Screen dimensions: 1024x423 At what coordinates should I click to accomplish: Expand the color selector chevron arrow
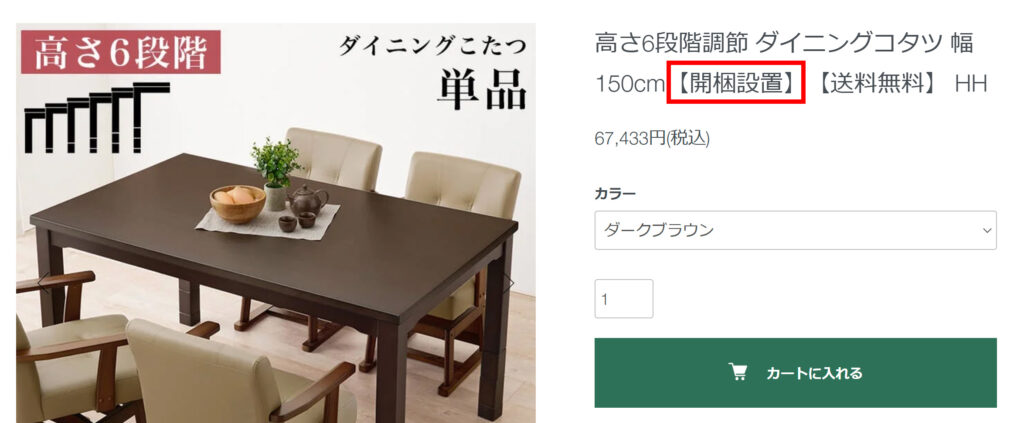coord(987,230)
